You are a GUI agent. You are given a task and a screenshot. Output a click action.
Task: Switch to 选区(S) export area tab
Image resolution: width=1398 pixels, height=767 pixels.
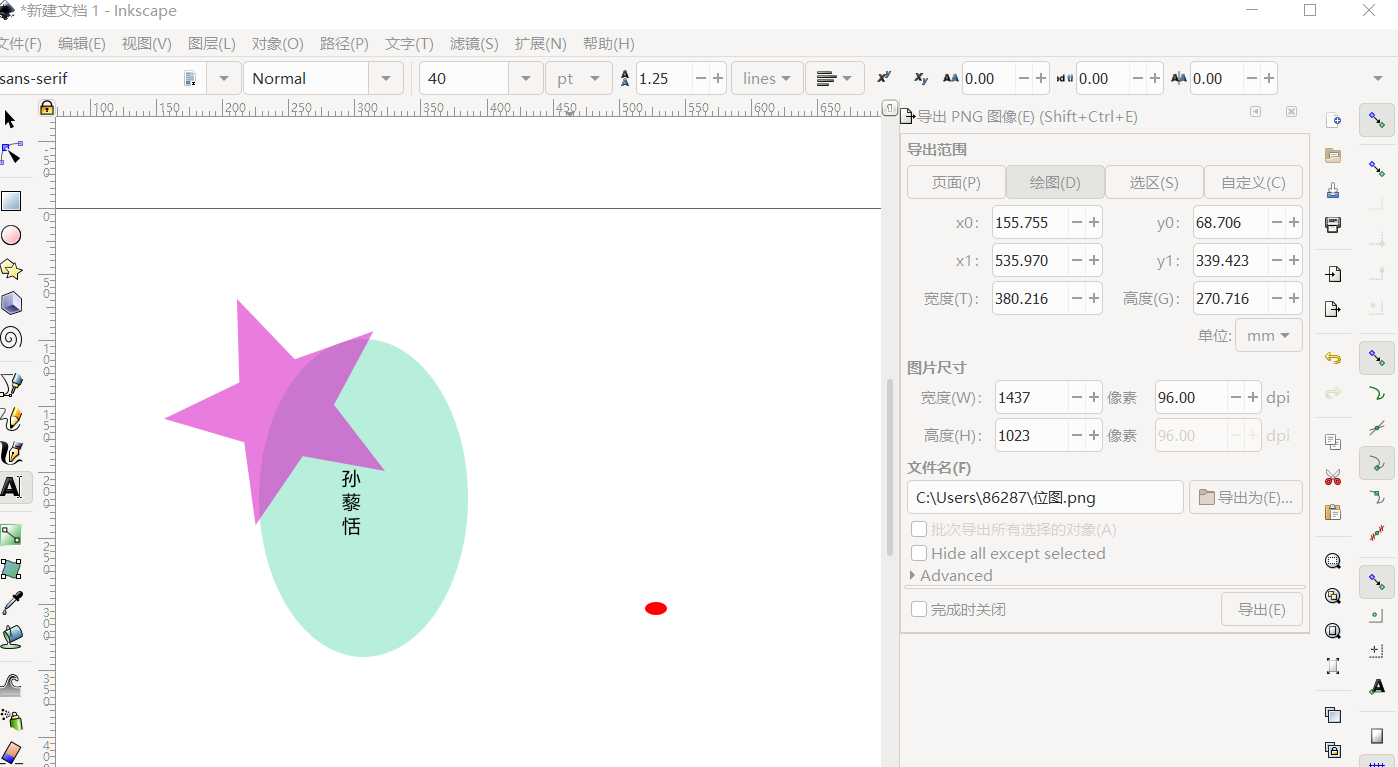click(x=1154, y=183)
